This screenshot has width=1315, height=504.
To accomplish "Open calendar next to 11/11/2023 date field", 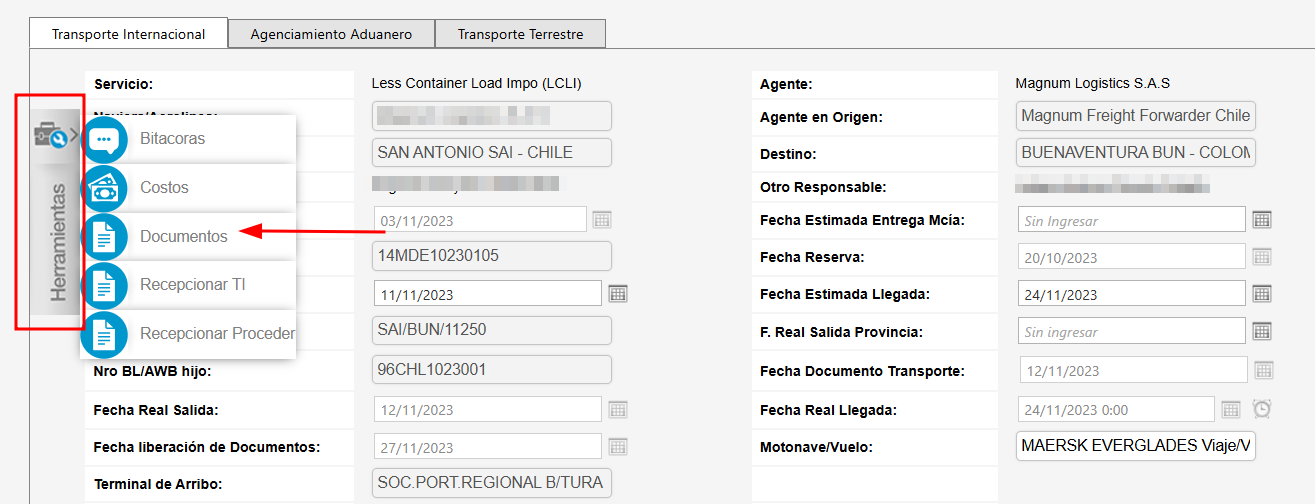I will point(618,293).
